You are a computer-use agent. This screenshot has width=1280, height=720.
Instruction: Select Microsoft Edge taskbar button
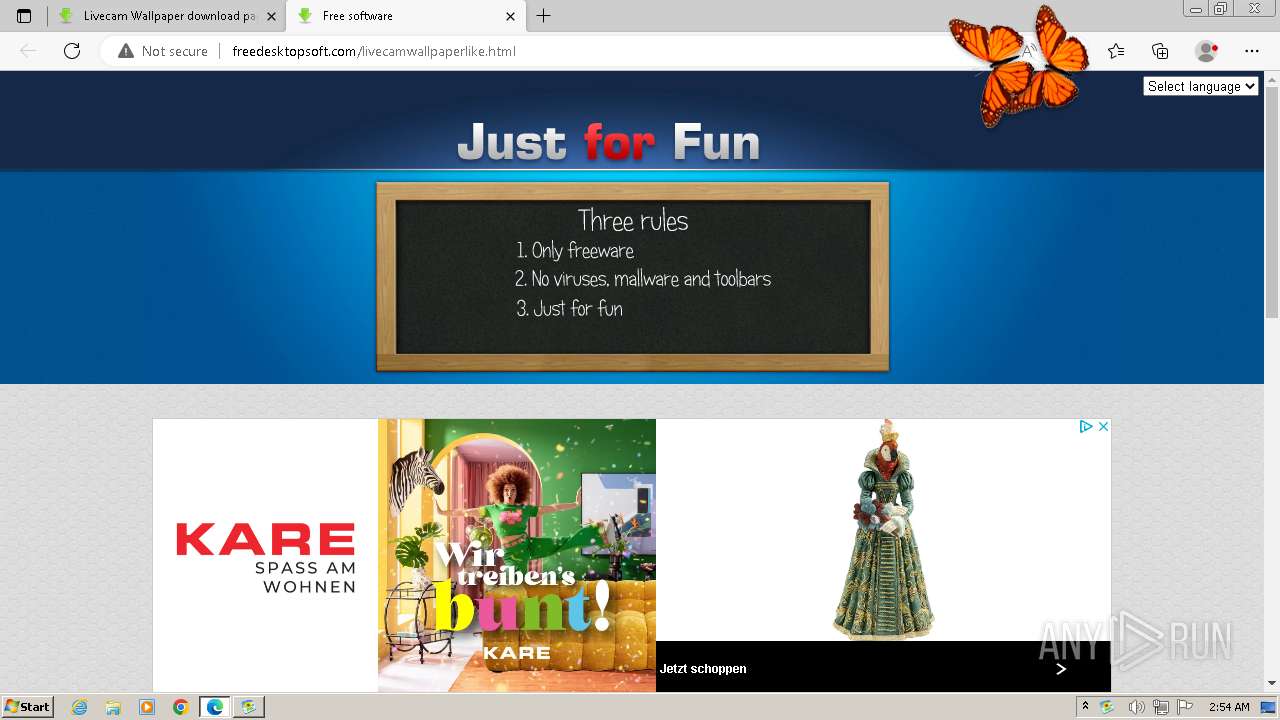tap(215, 707)
